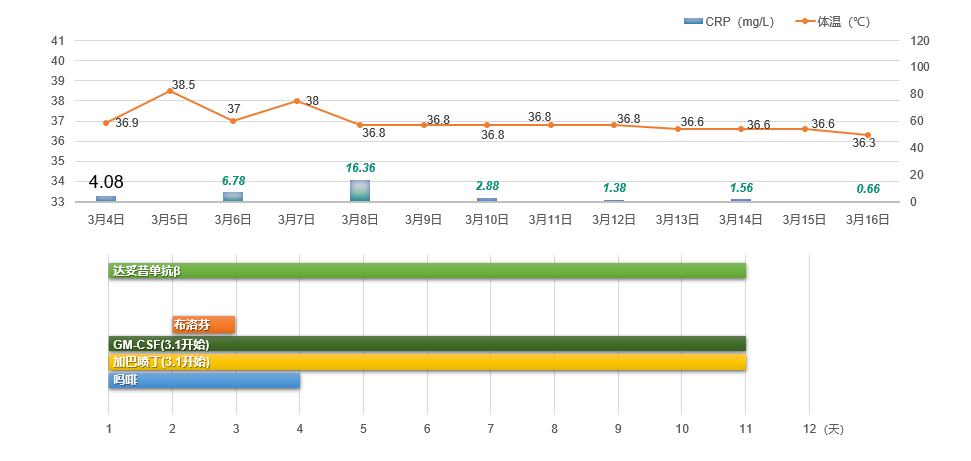
Task: Select the 38 temperature label near 3月7日
Action: (312, 101)
